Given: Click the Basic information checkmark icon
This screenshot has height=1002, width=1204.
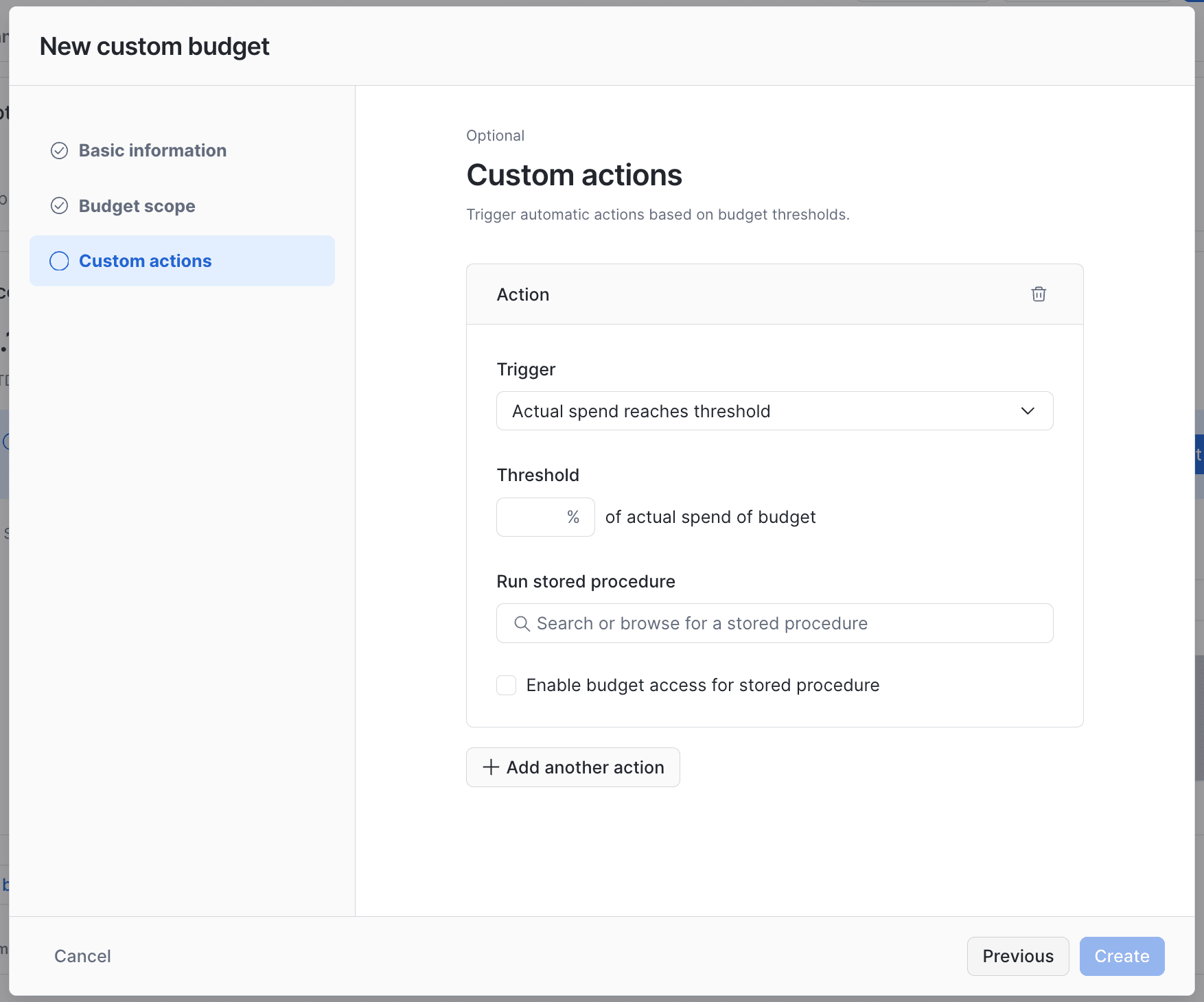Looking at the screenshot, I should tap(60, 150).
